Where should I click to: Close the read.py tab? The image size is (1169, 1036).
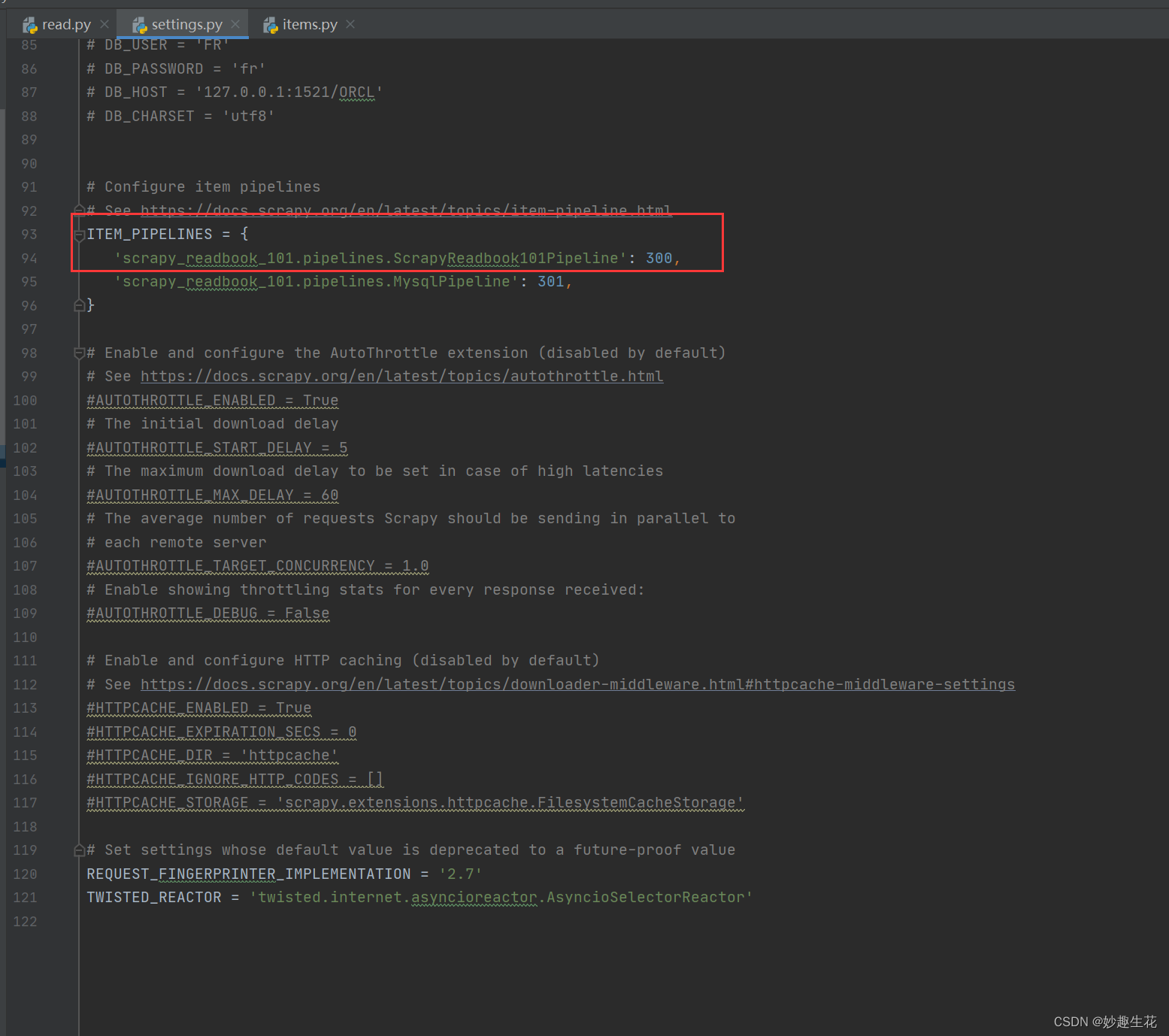point(103,24)
